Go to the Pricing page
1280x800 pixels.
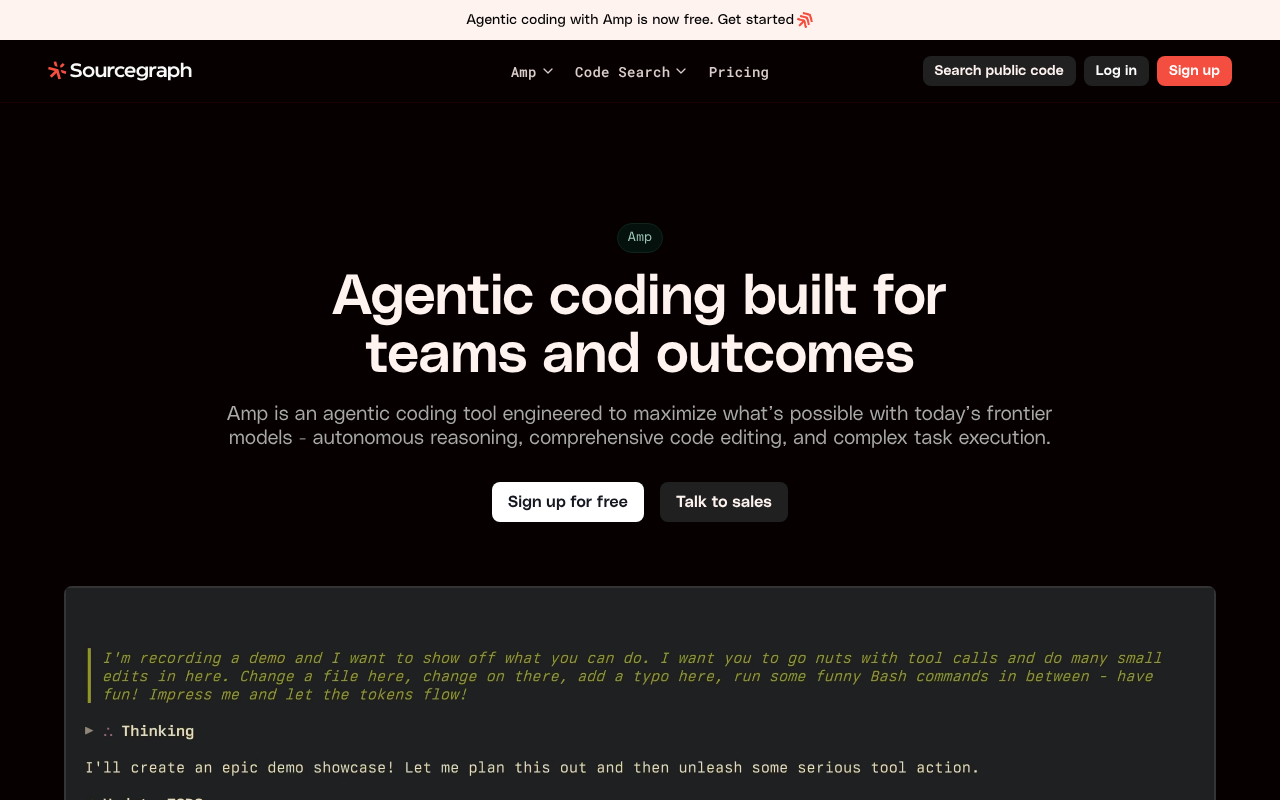(738, 72)
